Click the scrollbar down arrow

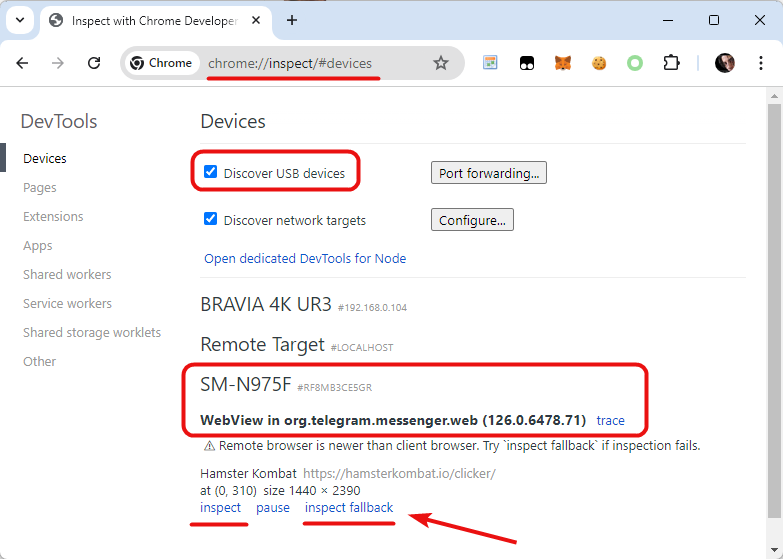pyautogui.click(x=775, y=551)
